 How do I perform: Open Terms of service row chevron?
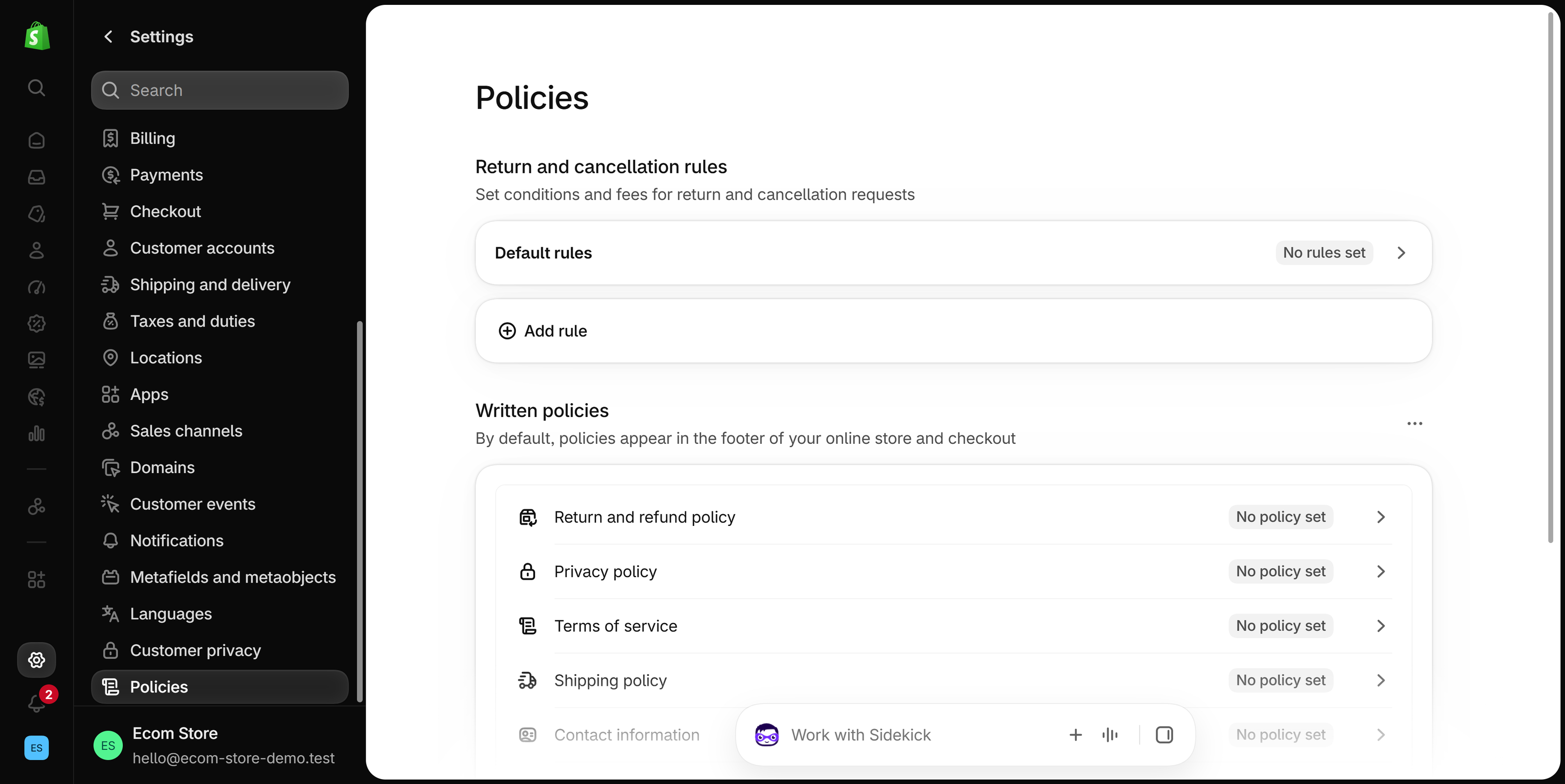point(1381,626)
